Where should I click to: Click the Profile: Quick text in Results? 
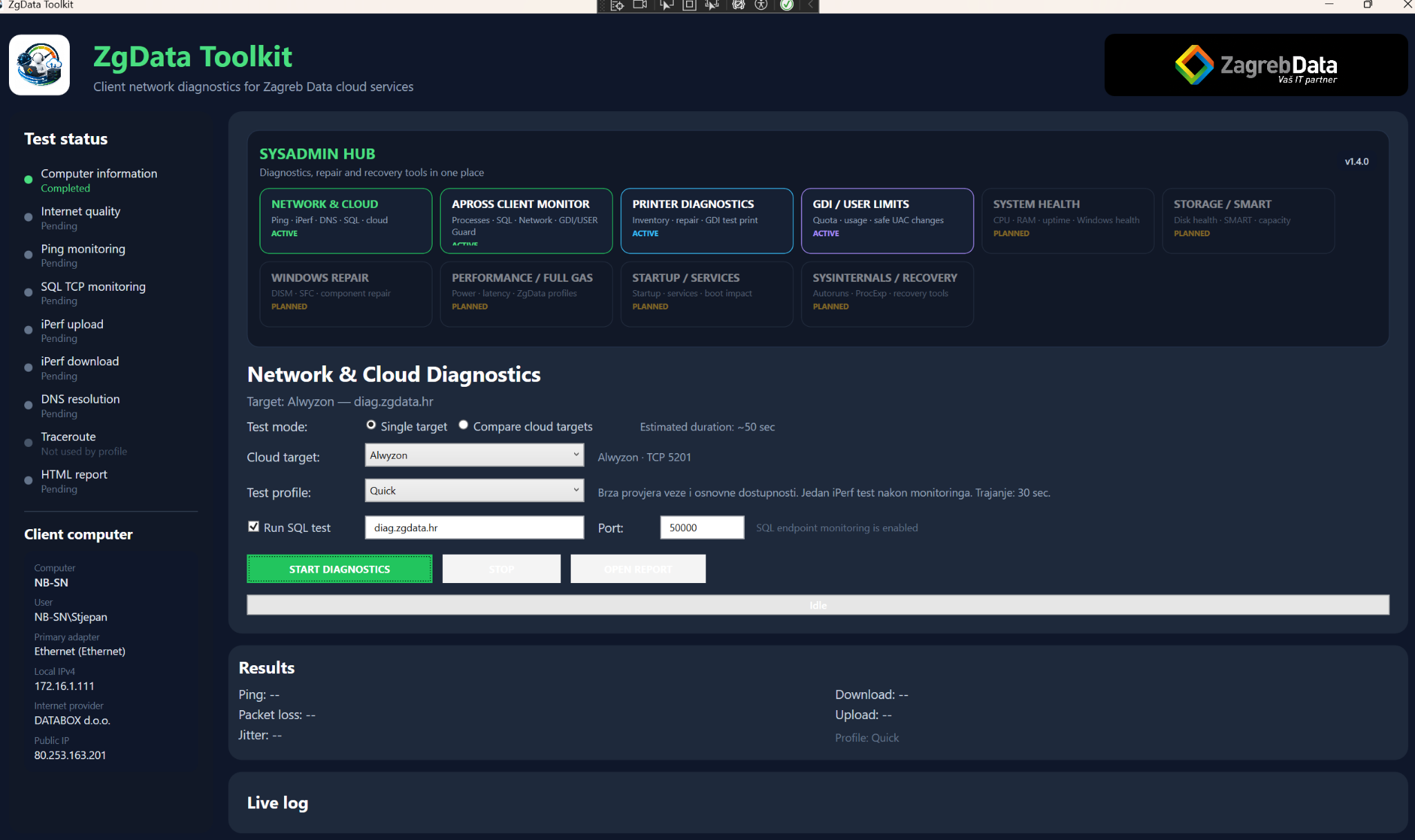click(867, 738)
